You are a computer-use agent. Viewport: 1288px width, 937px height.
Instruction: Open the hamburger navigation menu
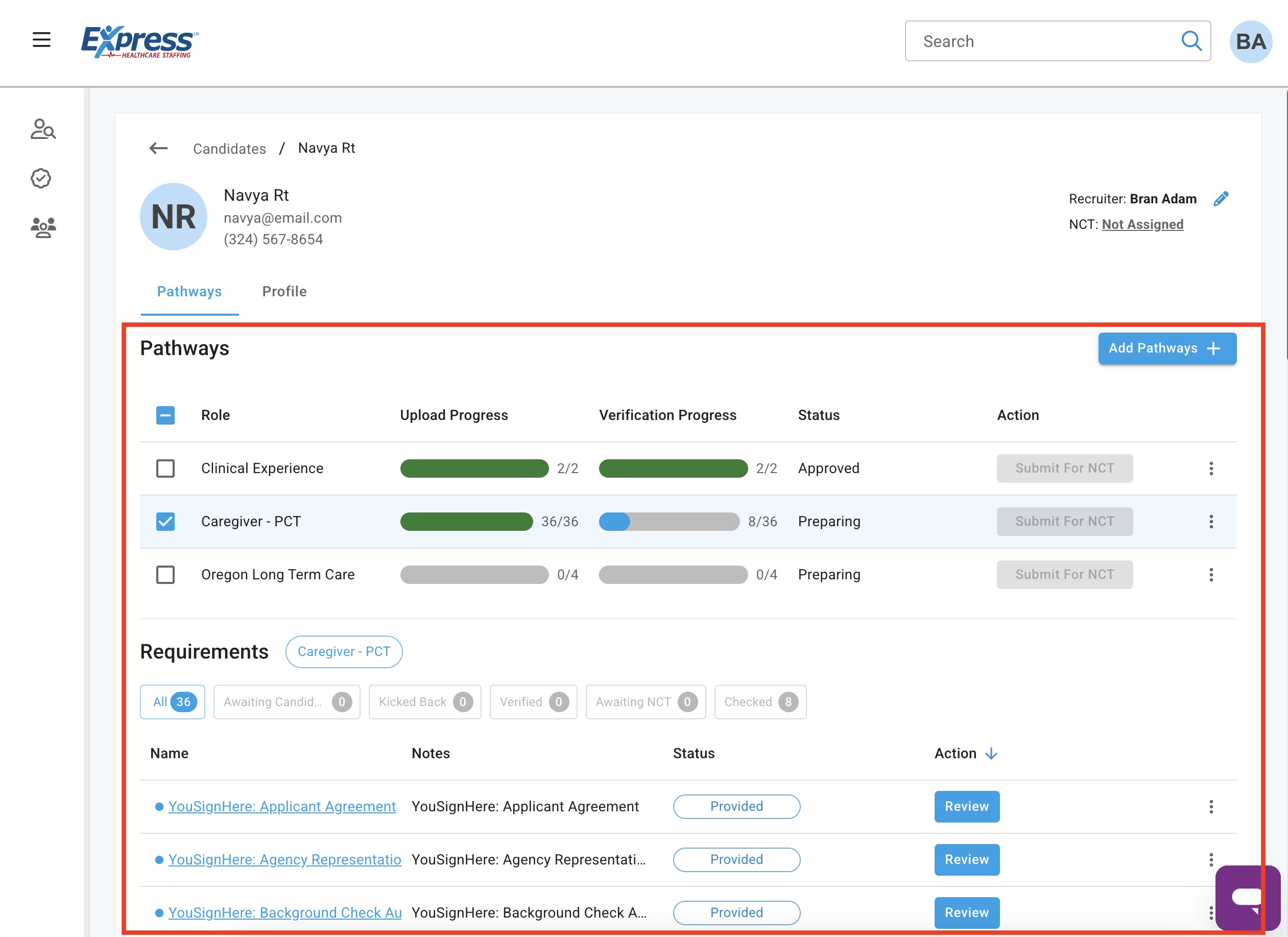[41, 40]
